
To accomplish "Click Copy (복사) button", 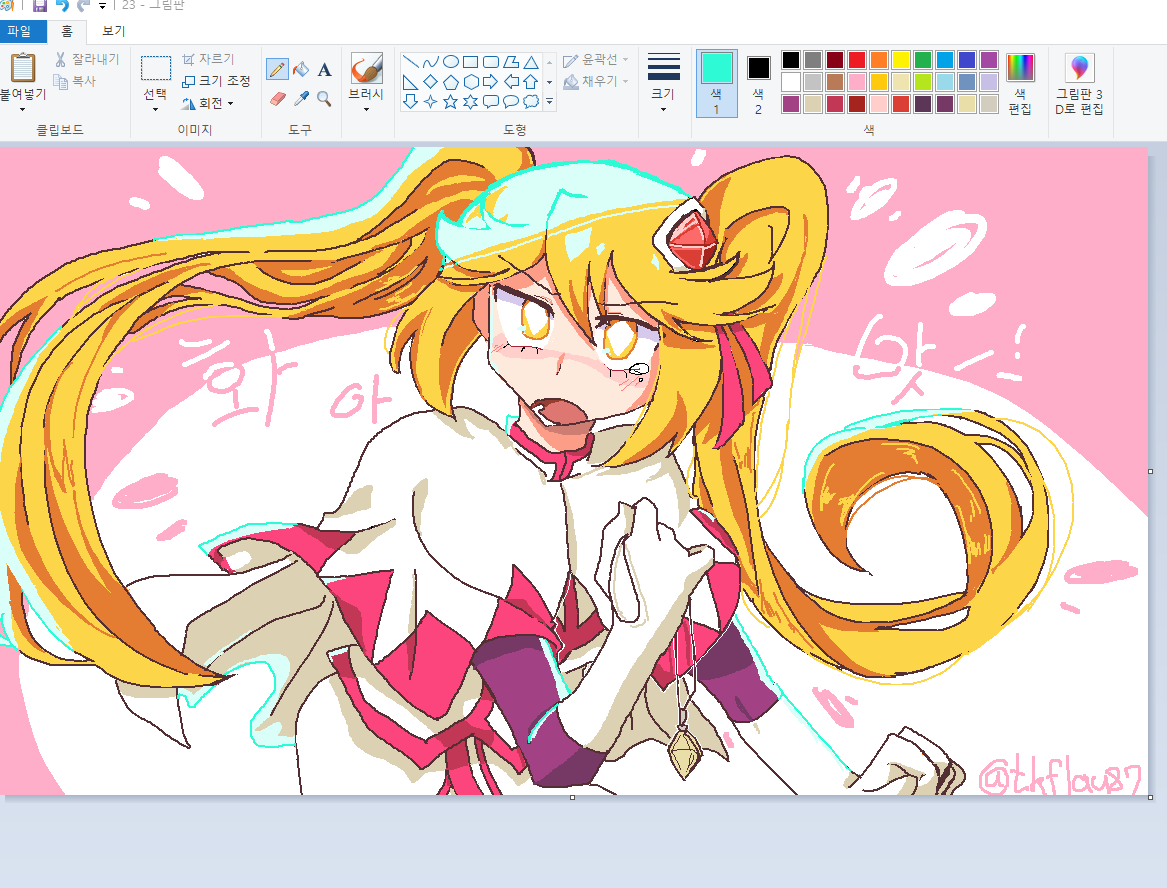I will coord(74,80).
